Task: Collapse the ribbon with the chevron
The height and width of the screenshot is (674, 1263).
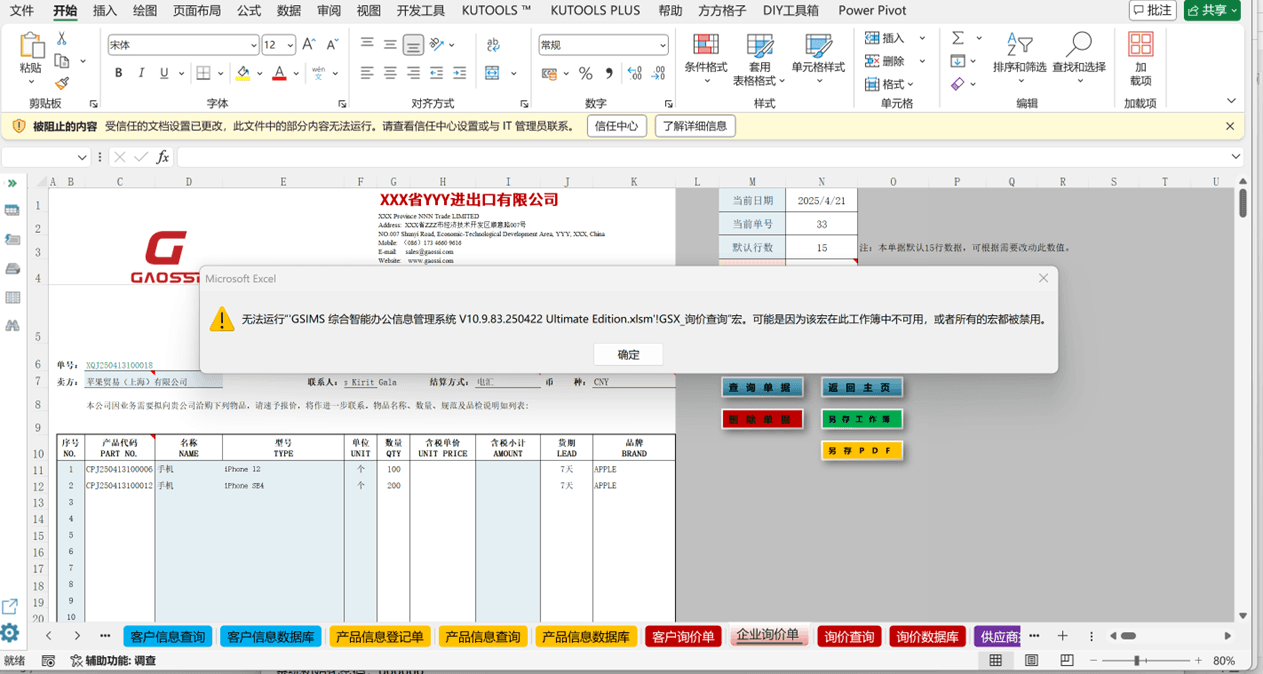Action: click(x=1231, y=101)
